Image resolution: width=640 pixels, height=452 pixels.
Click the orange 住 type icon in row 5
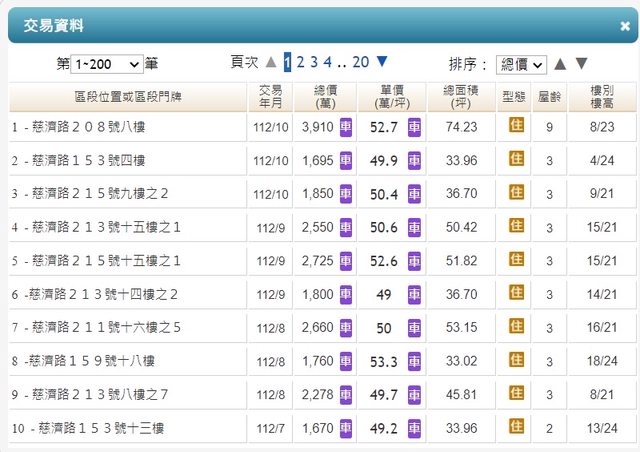click(516, 259)
